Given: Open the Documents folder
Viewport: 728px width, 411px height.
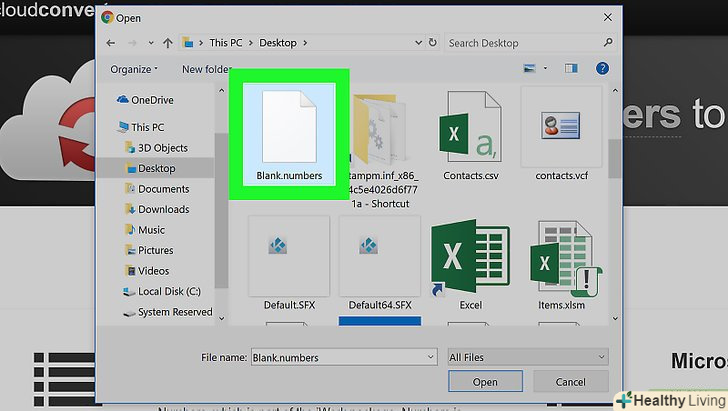Looking at the screenshot, I should (x=157, y=189).
